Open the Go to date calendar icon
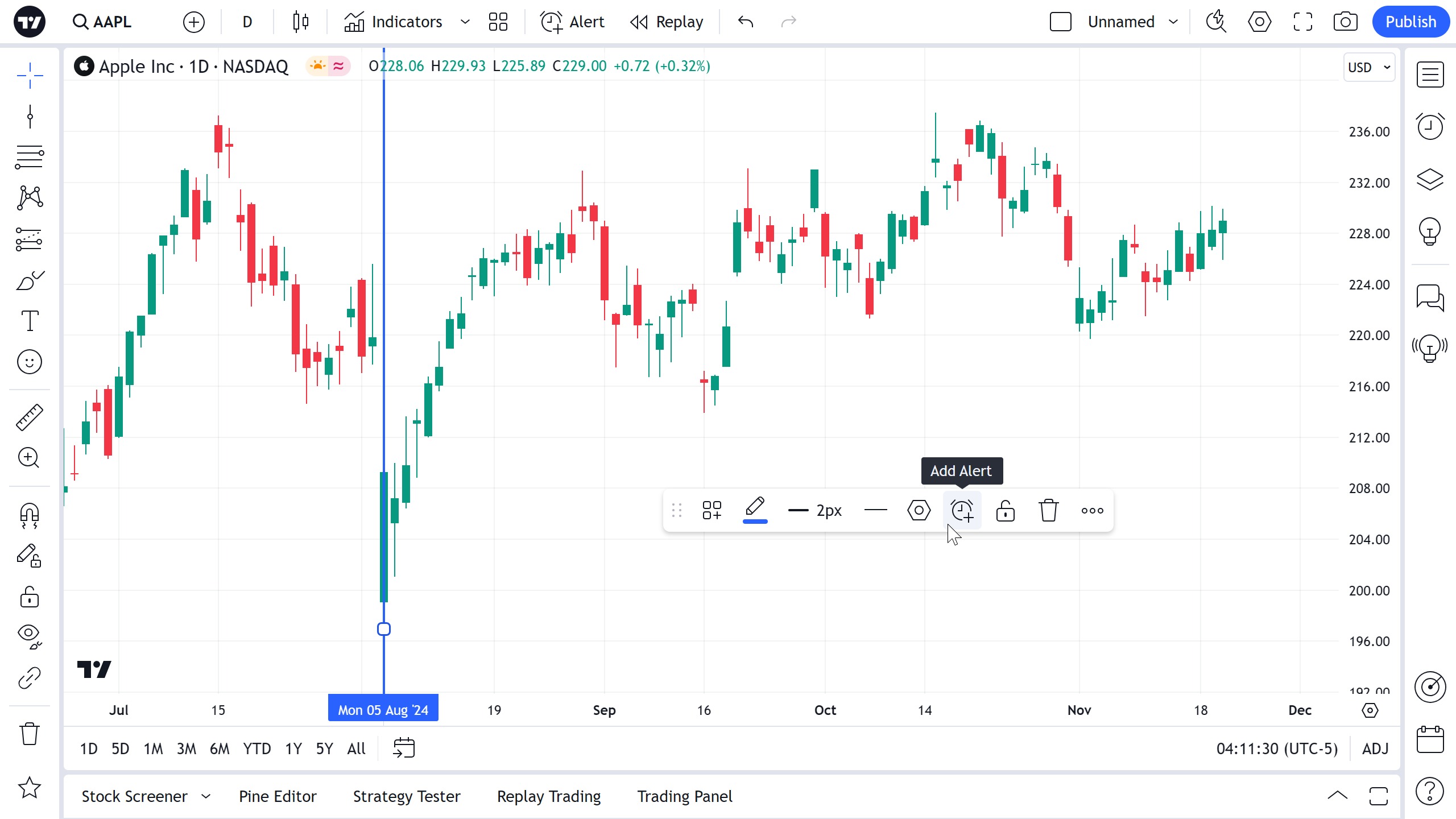 [404, 748]
